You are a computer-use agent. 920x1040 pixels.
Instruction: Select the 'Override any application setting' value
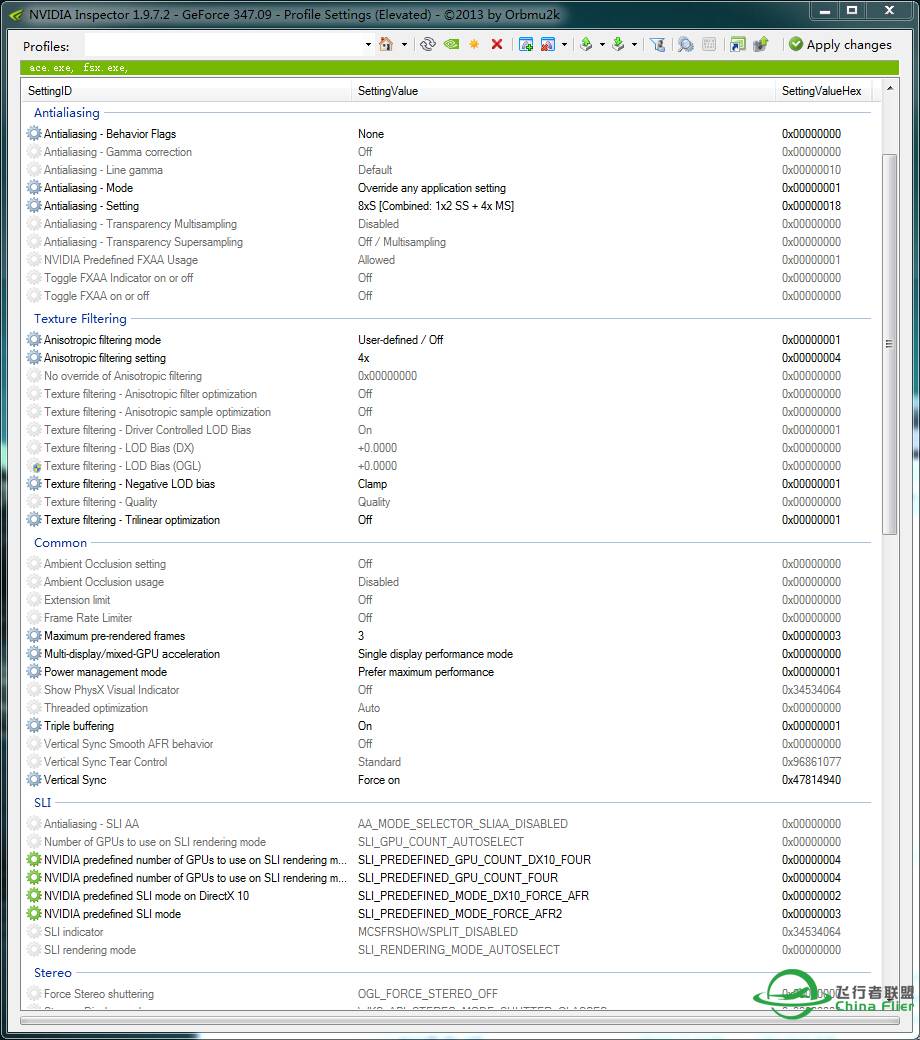tap(432, 188)
